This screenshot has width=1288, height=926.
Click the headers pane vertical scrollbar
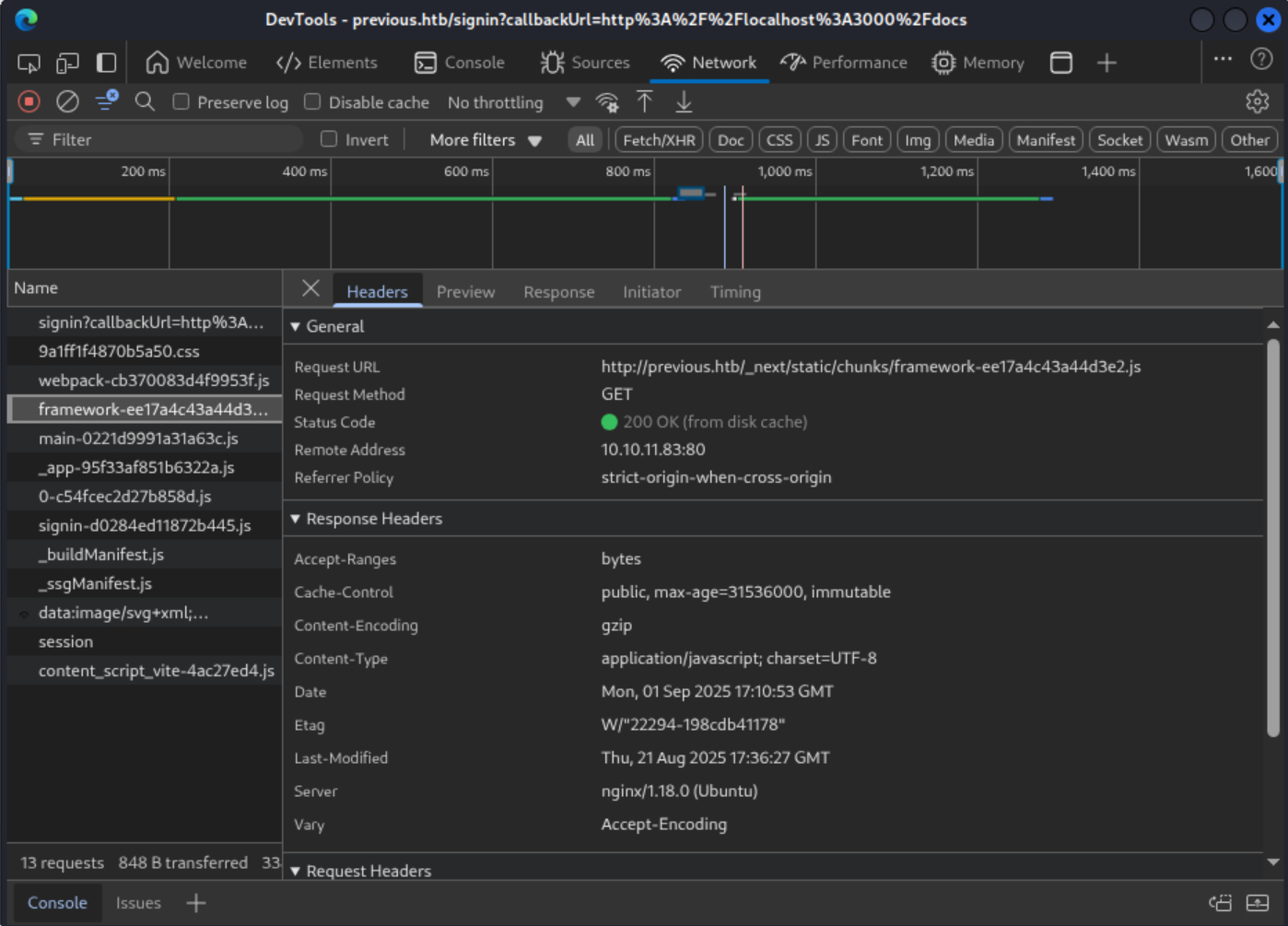point(1273,538)
